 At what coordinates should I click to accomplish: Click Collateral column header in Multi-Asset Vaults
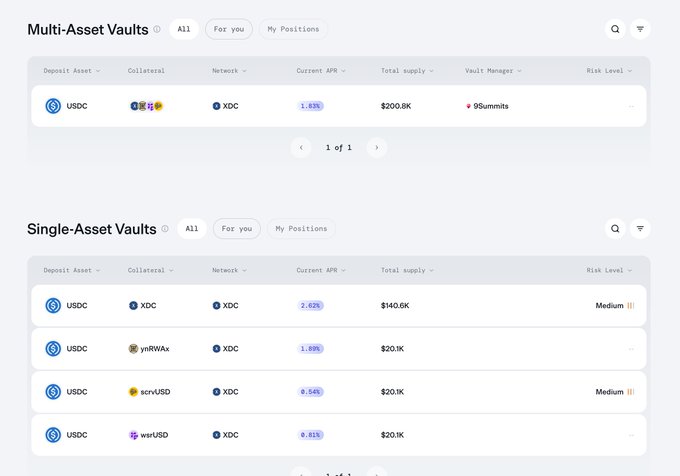(146, 71)
